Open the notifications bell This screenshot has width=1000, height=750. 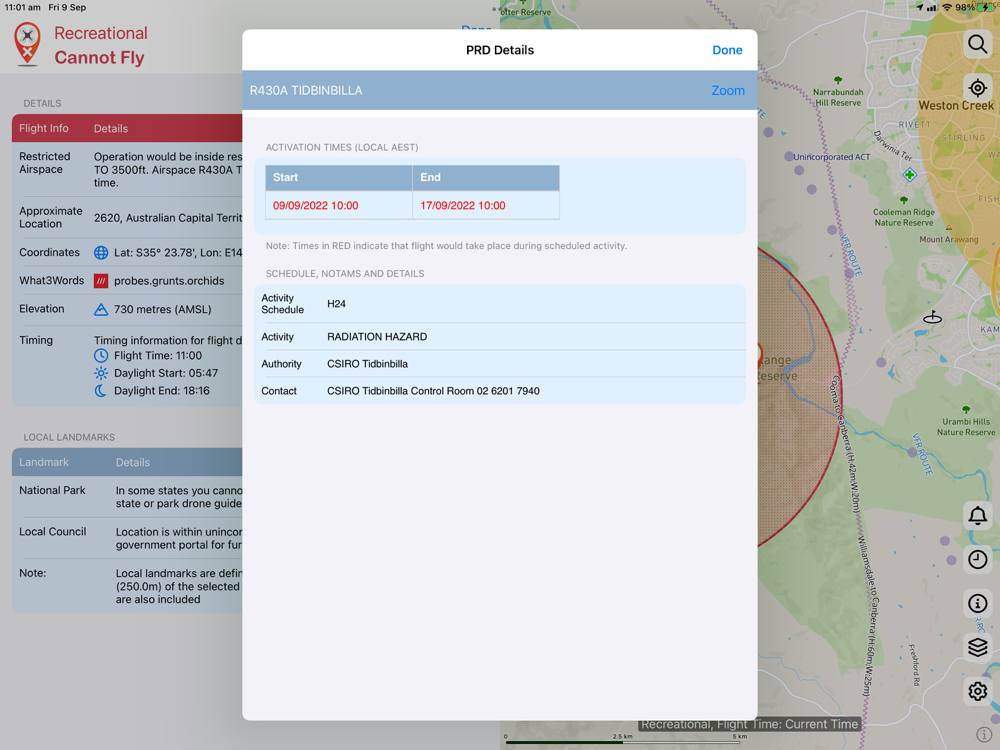[x=977, y=515]
